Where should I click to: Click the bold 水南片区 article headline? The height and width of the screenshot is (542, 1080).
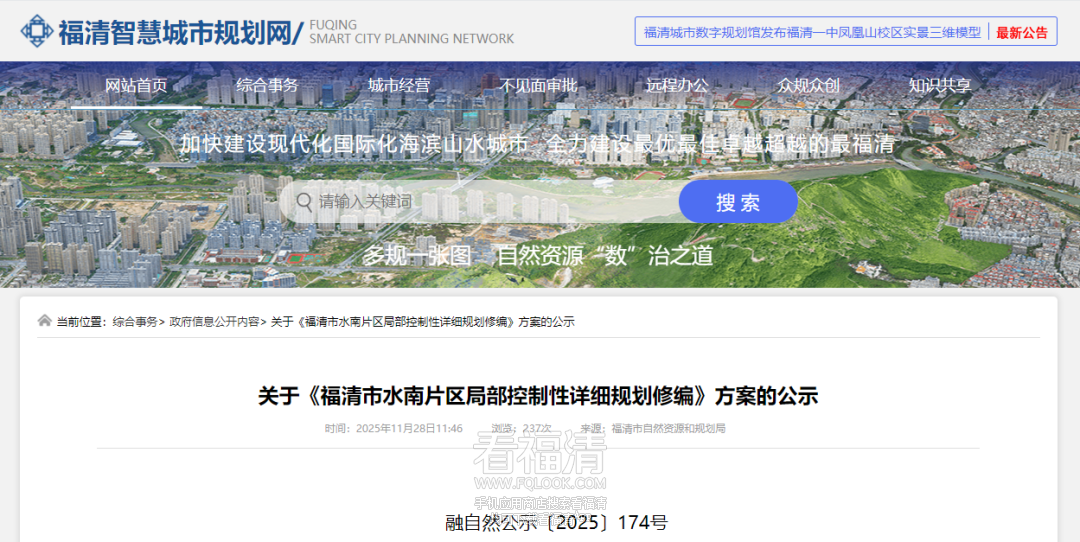(x=538, y=396)
